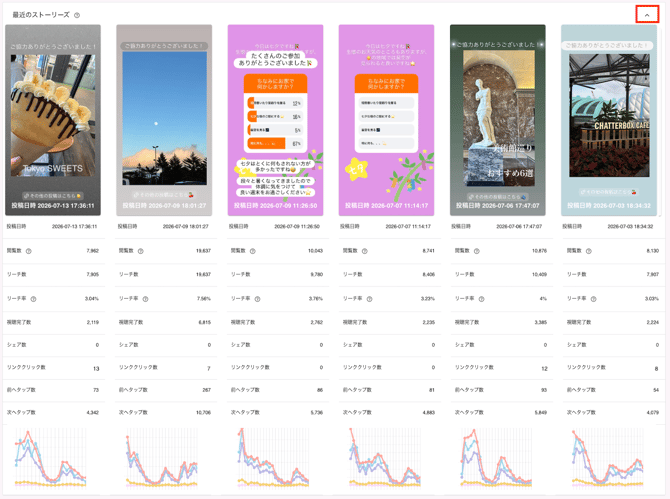Click the 次へタップ数 value 4,079
Screen dimensions: 670x499
[652, 413]
